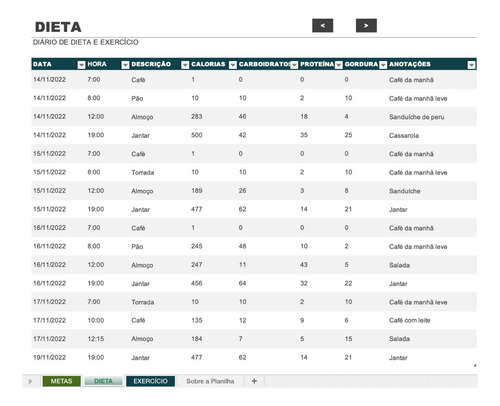This screenshot has width=500, height=406.
Task: Select calories cell with value 500
Action: point(197,135)
